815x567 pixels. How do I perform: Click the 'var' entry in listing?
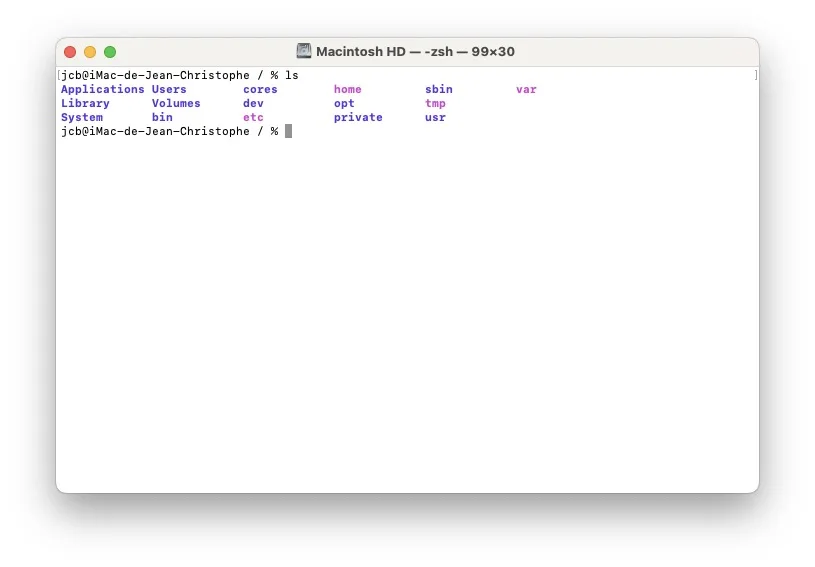pos(526,89)
